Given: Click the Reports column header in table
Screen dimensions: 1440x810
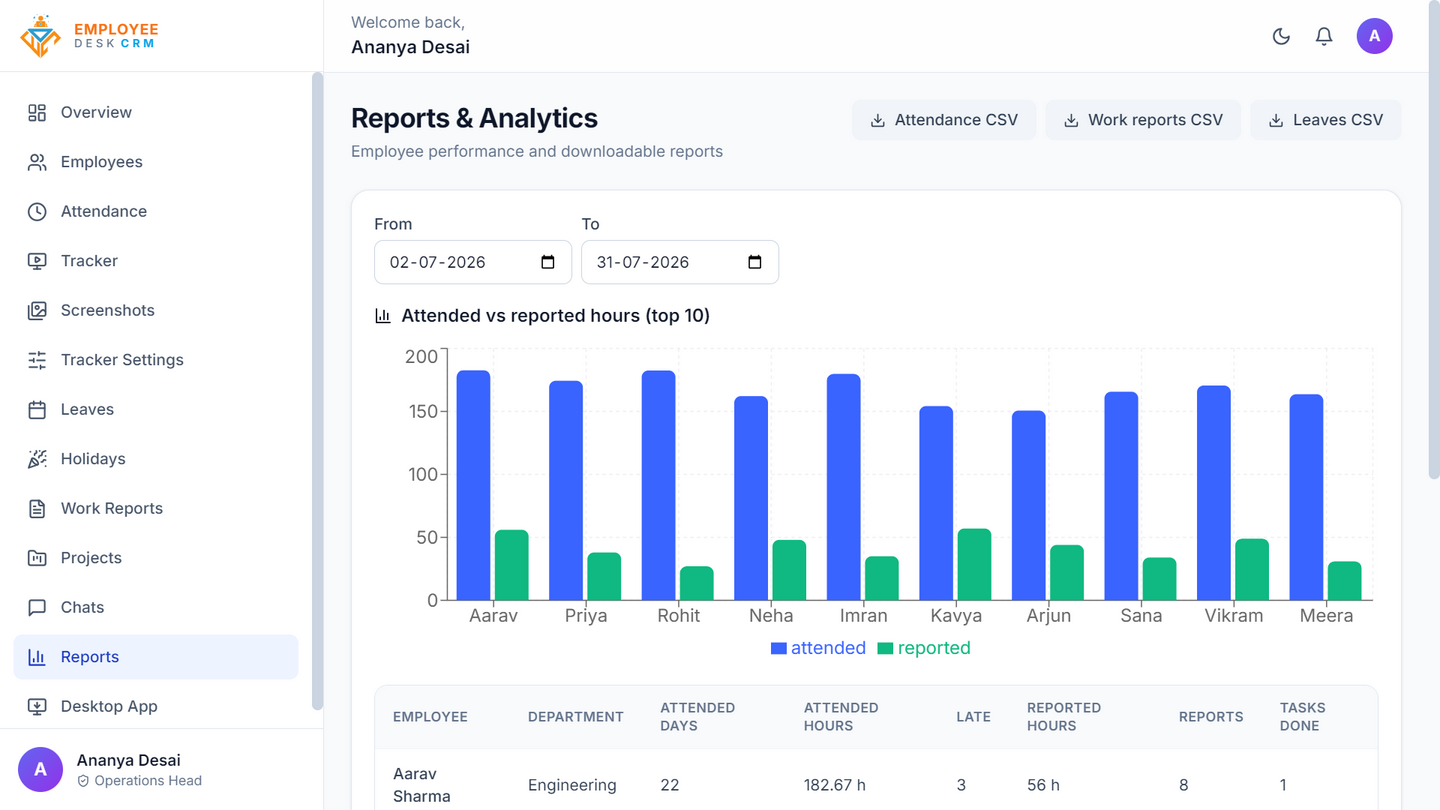Looking at the screenshot, I should click(x=1211, y=717).
